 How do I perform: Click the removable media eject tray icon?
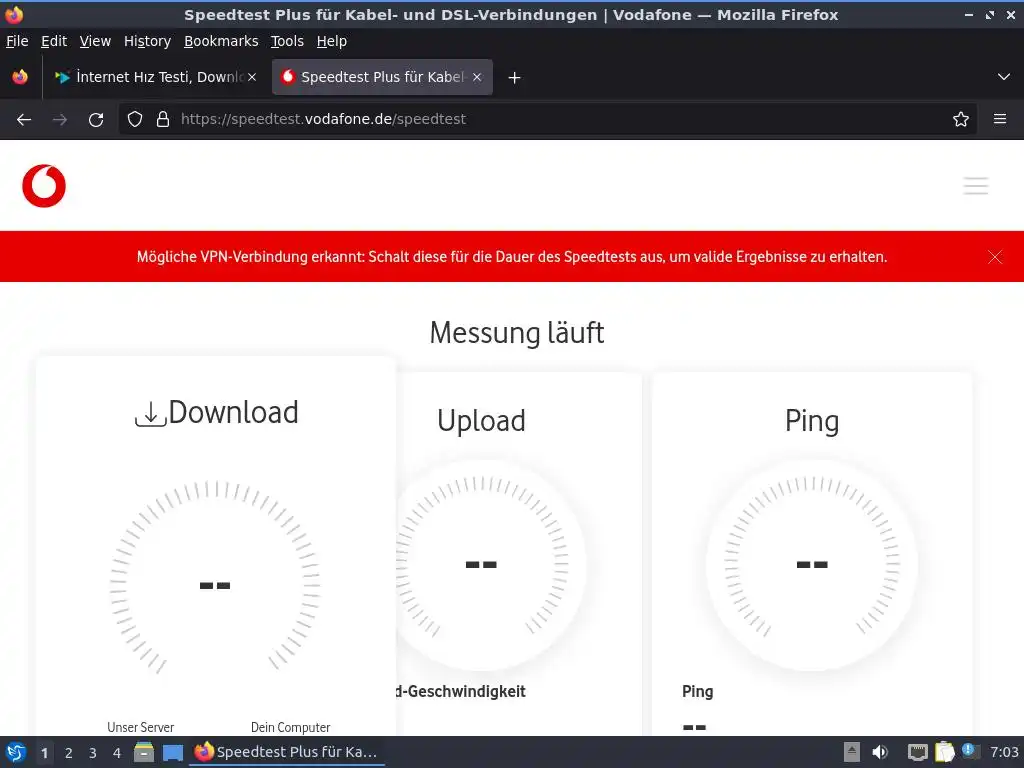[852, 752]
